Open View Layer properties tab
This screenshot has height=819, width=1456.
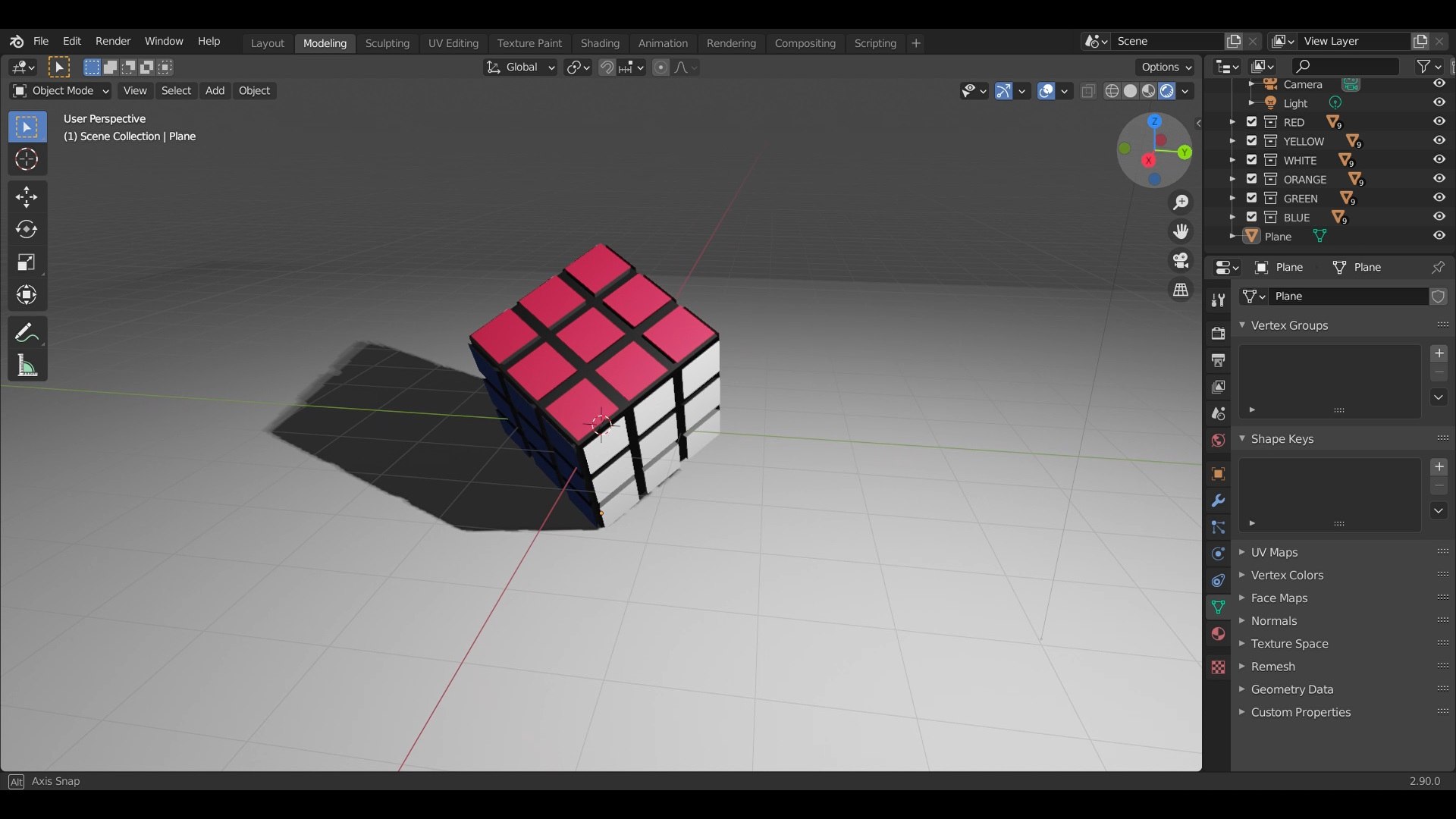point(1218,387)
